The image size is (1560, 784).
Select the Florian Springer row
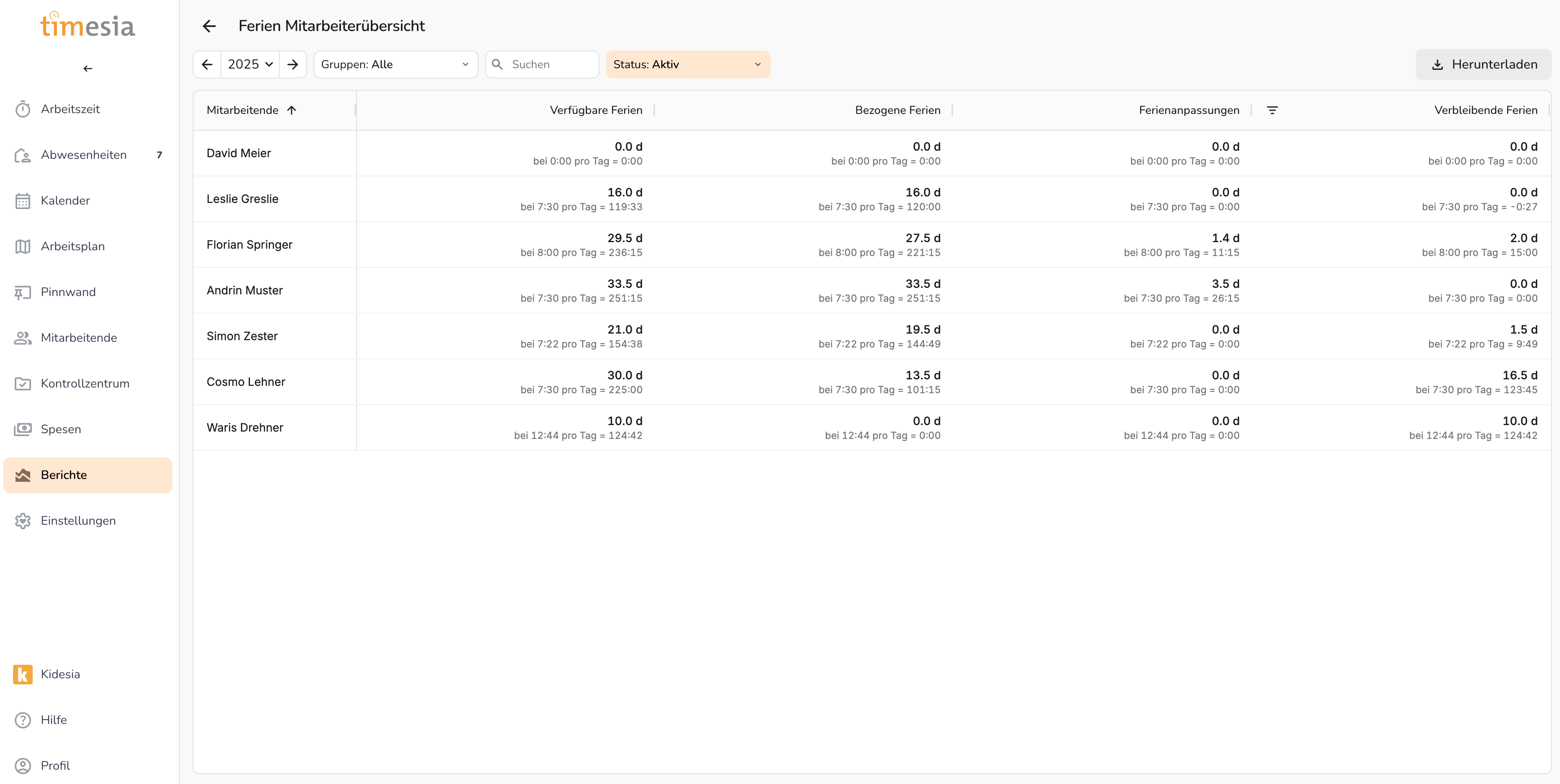[x=250, y=245]
